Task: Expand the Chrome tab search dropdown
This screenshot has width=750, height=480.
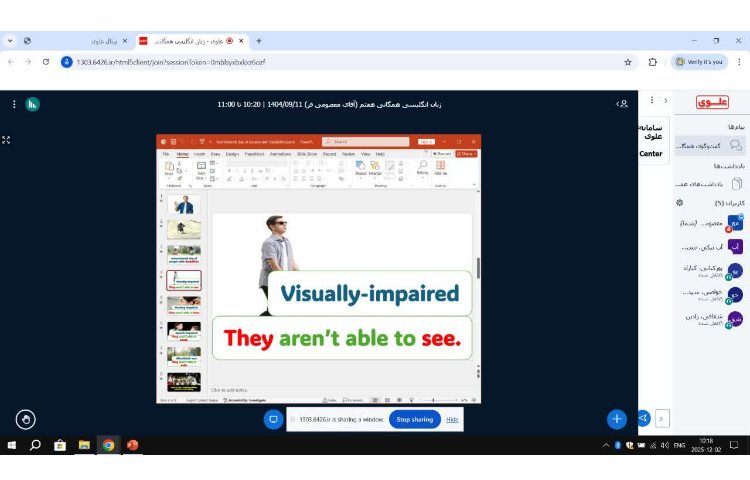Action: [x=10, y=40]
